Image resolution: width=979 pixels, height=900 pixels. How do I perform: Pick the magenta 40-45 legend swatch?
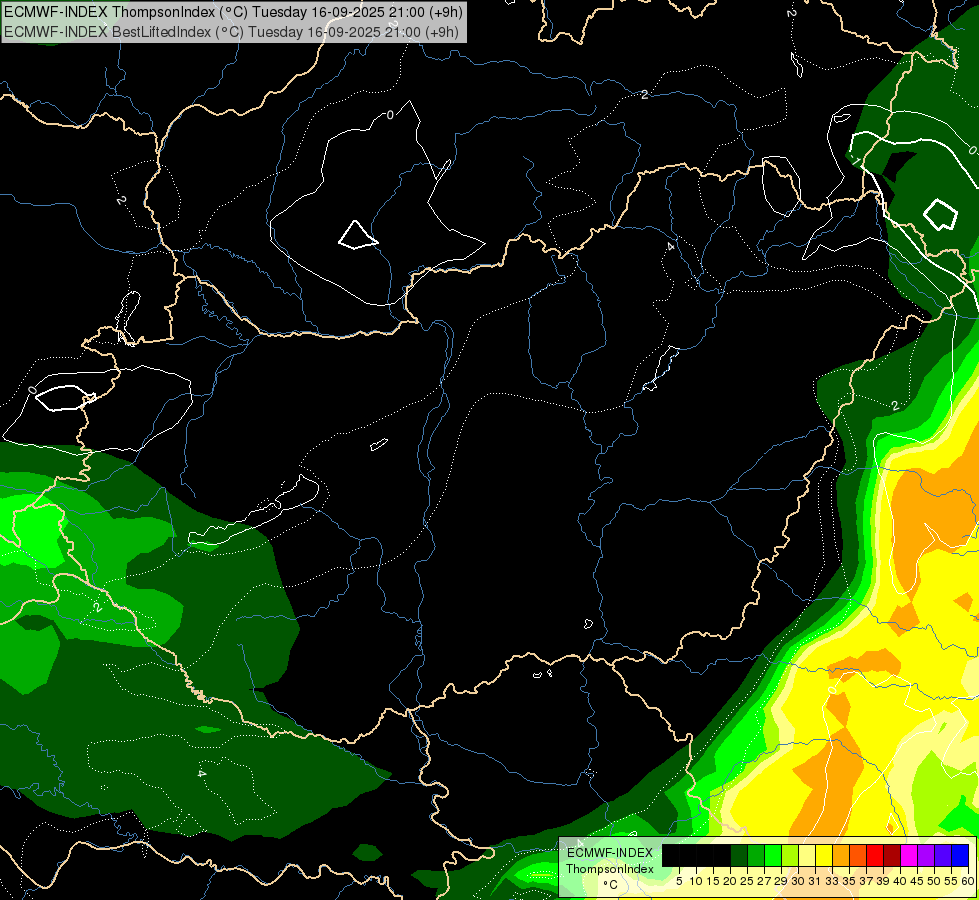click(x=909, y=856)
